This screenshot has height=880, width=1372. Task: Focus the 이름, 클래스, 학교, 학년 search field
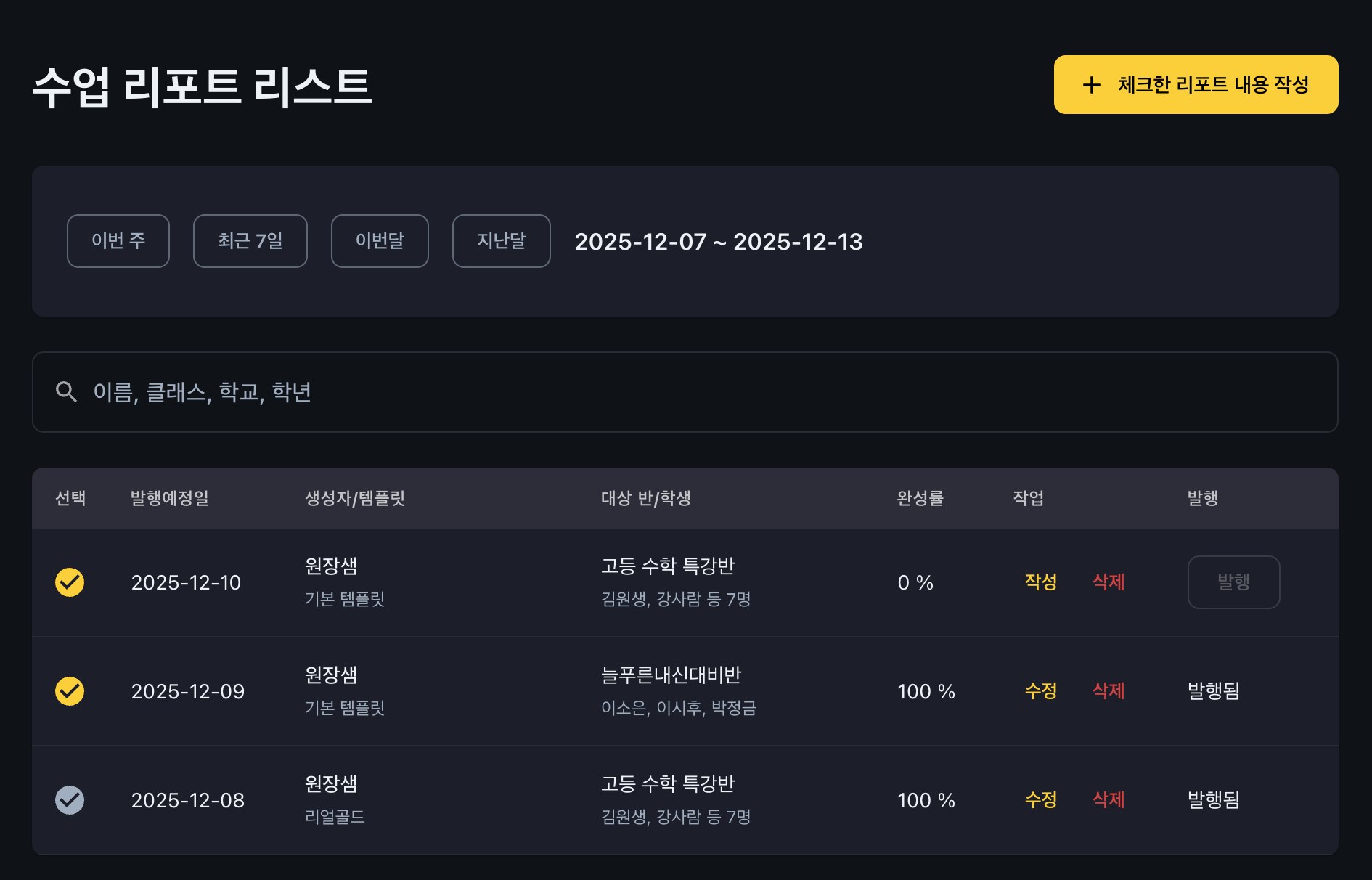(x=697, y=392)
